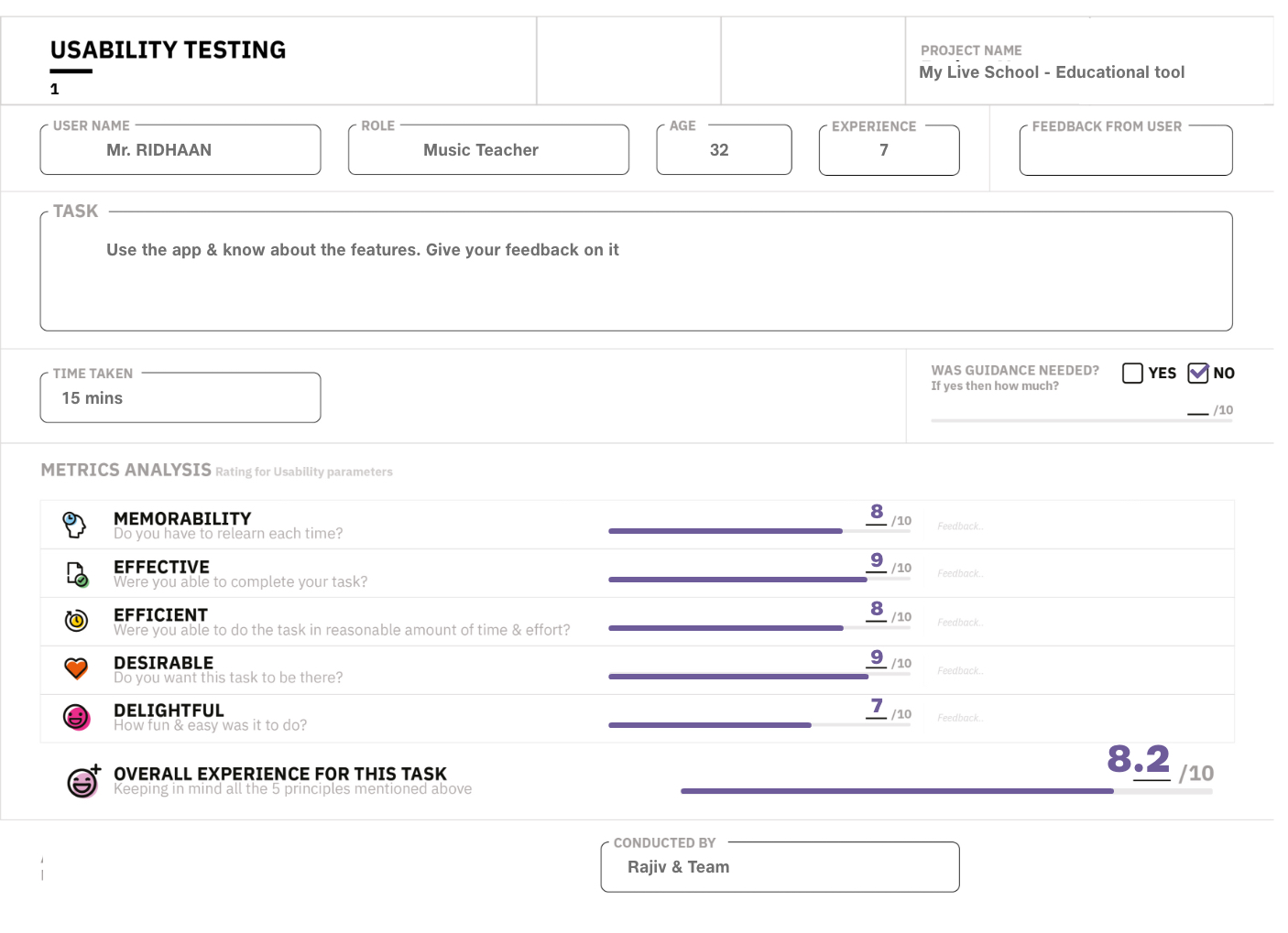The image size is (1288, 933).
Task: Click the Desirable orange heart icon
Action: tap(76, 668)
